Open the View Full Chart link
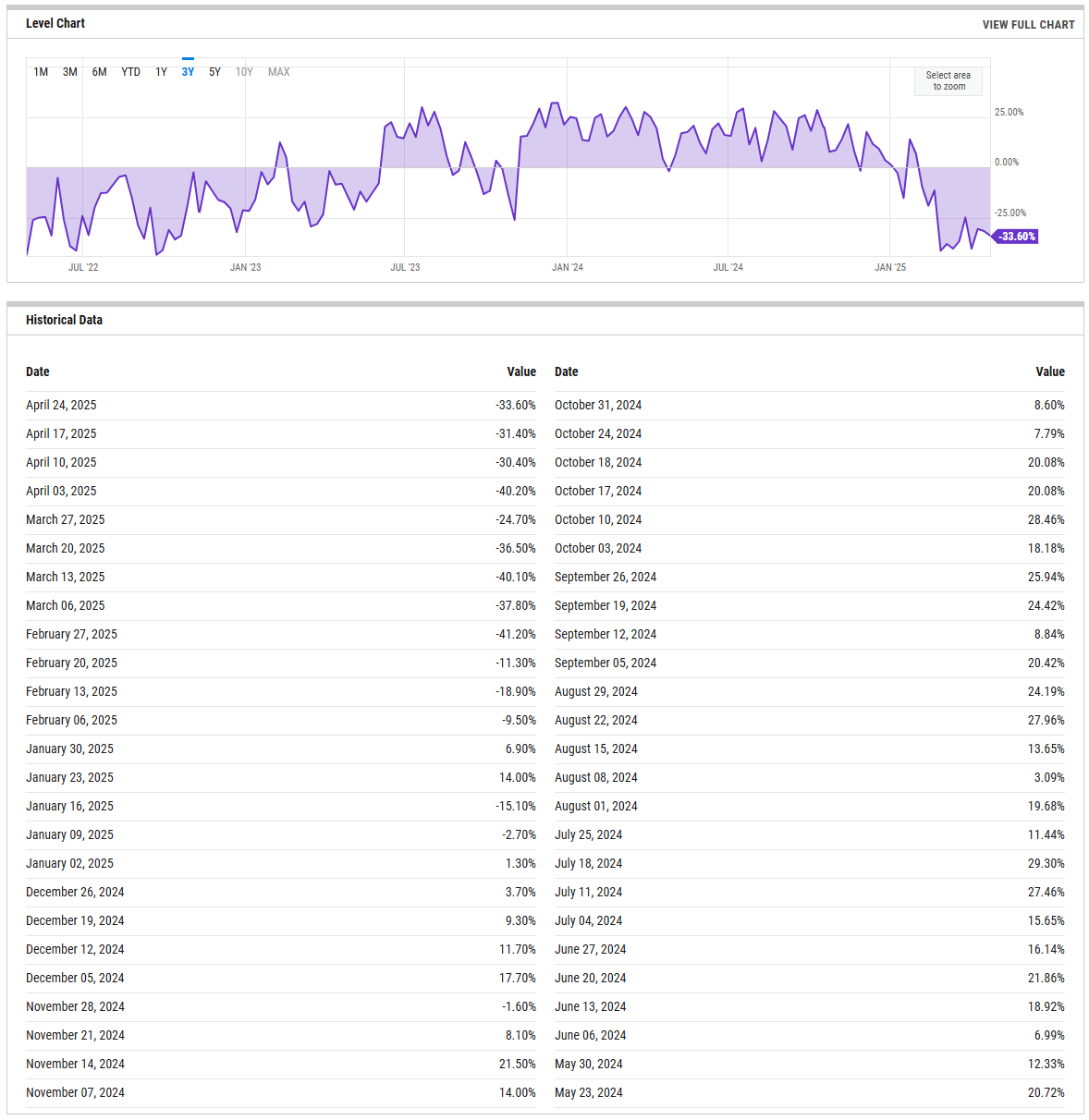 click(x=1028, y=25)
